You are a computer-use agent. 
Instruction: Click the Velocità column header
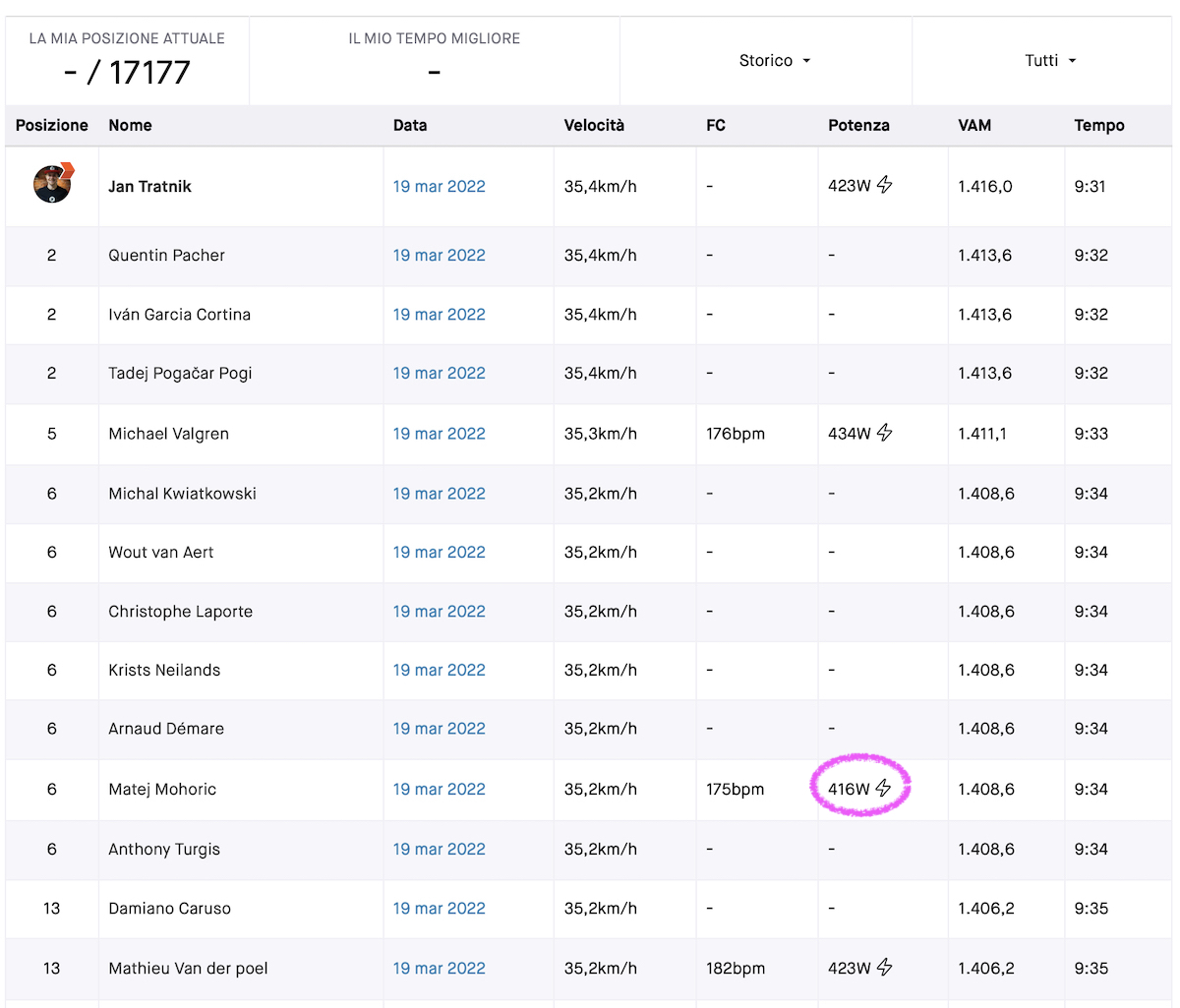594,126
